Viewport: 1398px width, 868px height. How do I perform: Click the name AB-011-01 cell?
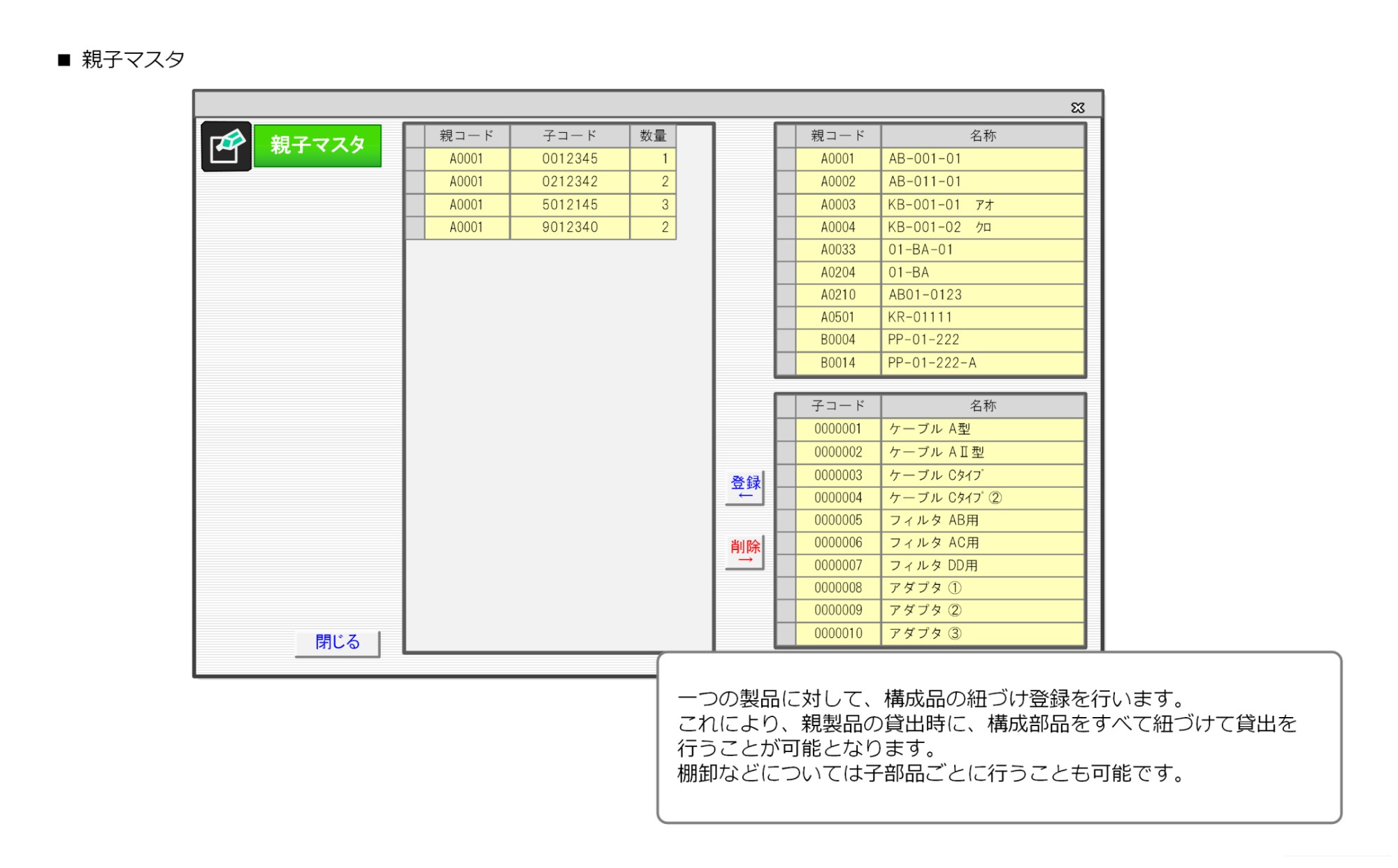point(983,182)
